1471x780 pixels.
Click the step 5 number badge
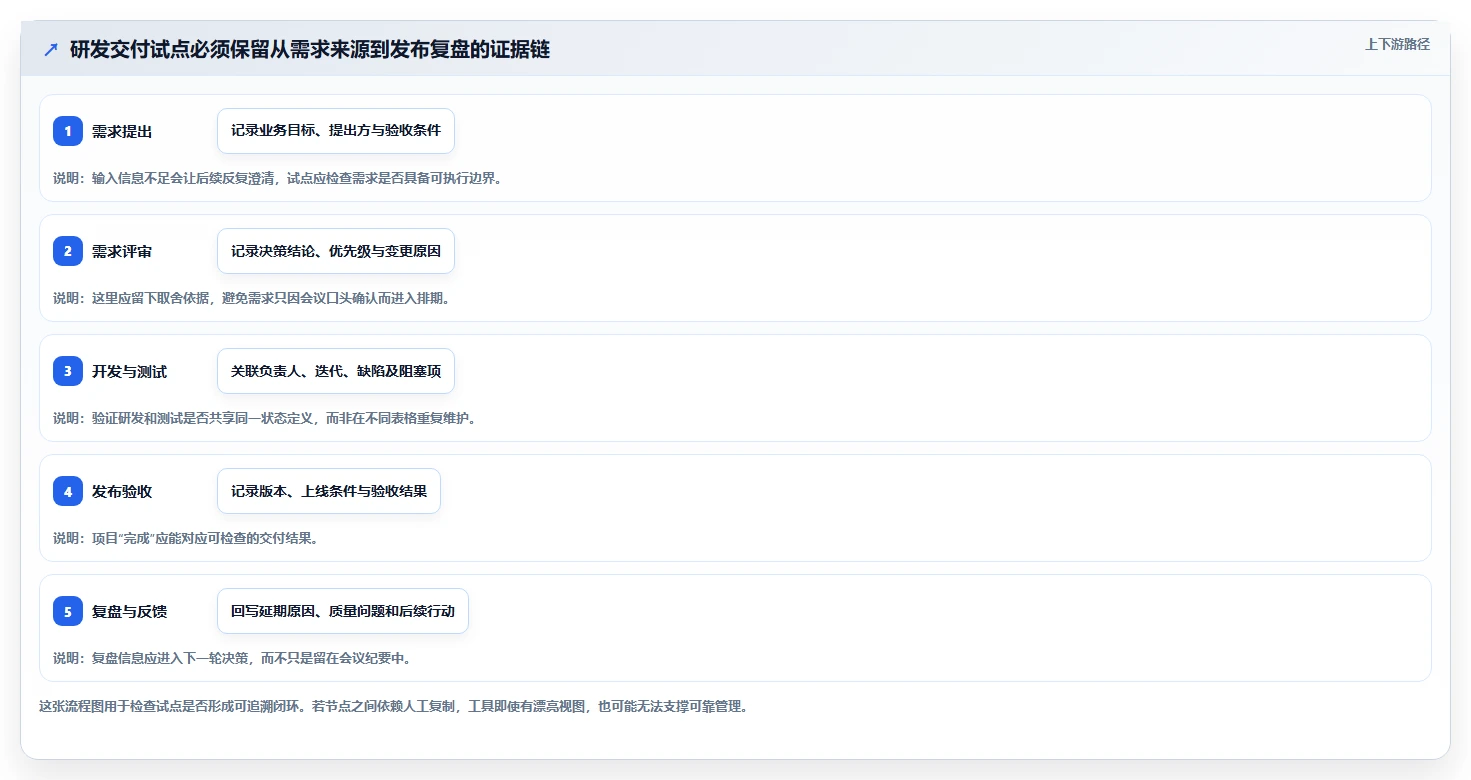(x=68, y=611)
